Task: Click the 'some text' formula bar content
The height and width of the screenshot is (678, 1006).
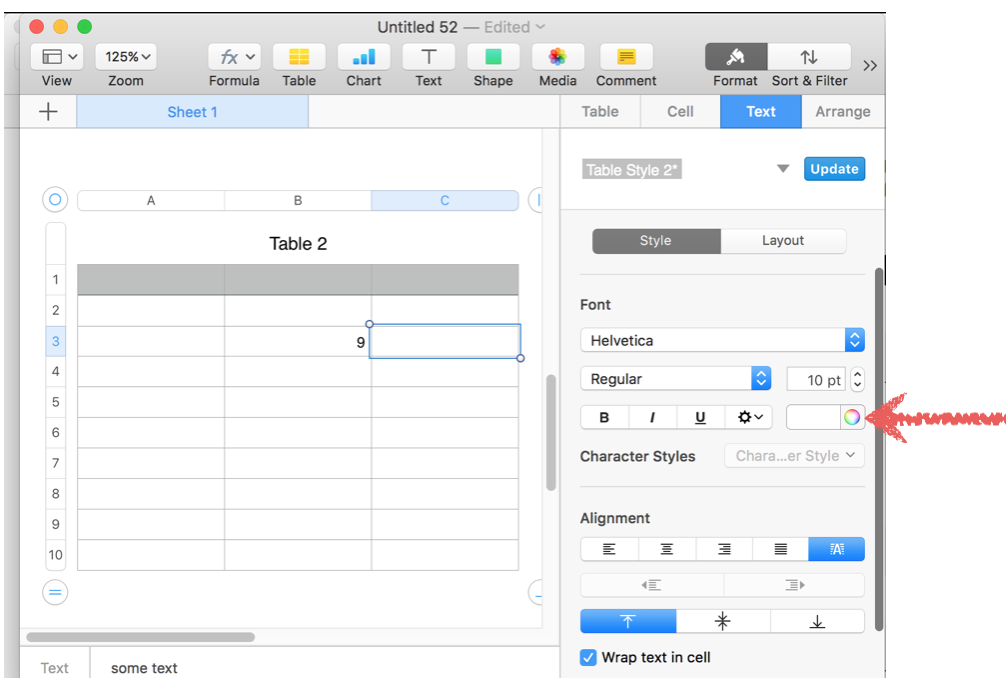Action: pyautogui.click(x=144, y=668)
